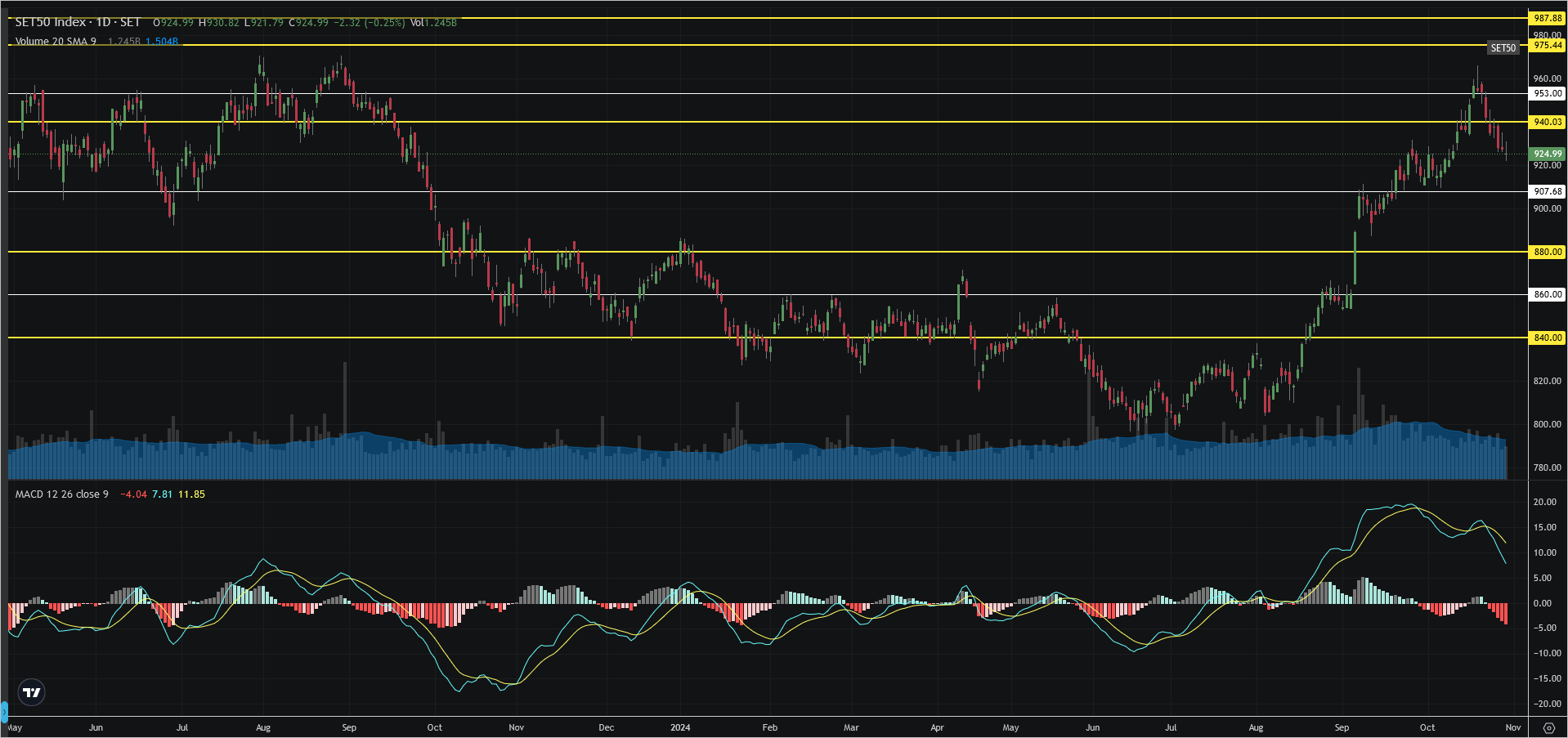1568x738 pixels.
Task: Click the green 924.99 current price label
Action: tap(1547, 154)
